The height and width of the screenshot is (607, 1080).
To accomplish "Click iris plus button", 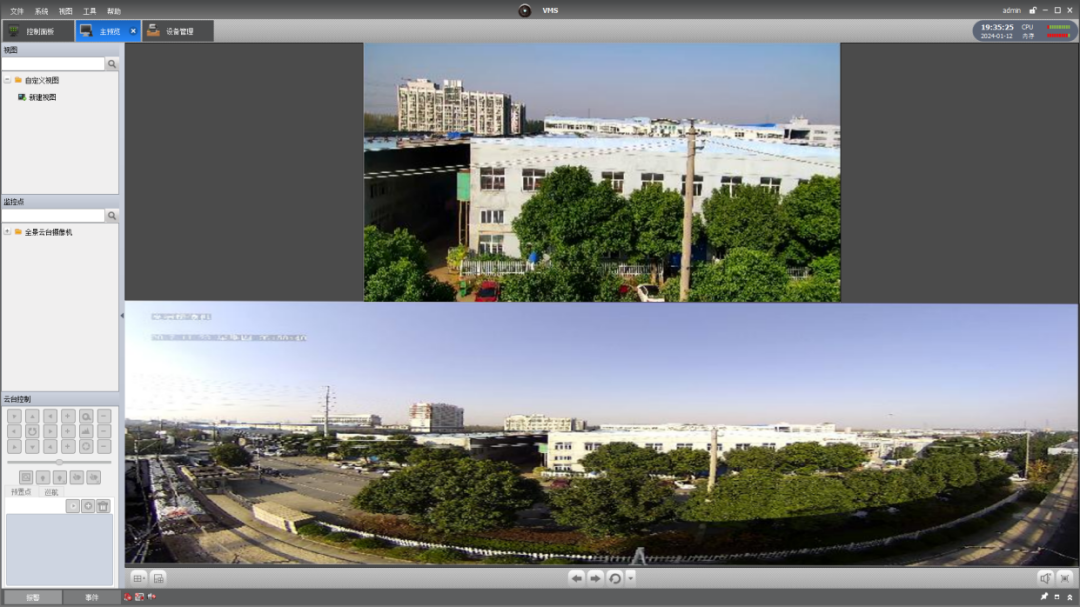I will click(68, 446).
